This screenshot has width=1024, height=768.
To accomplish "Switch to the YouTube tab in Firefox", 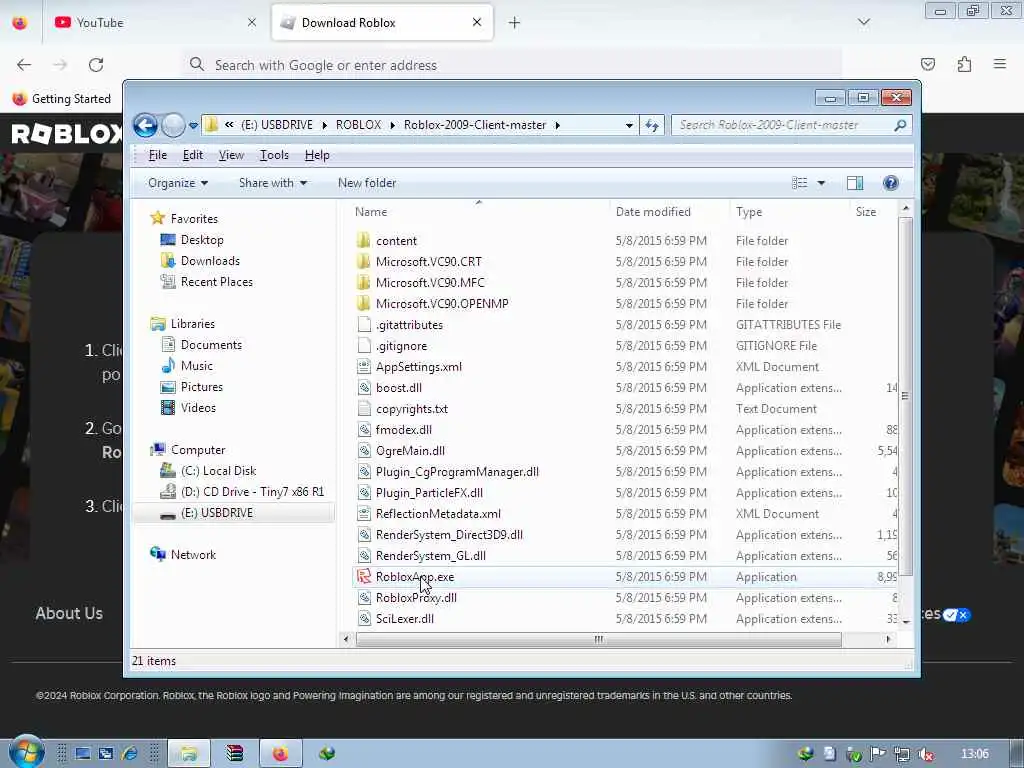I will pos(155,22).
